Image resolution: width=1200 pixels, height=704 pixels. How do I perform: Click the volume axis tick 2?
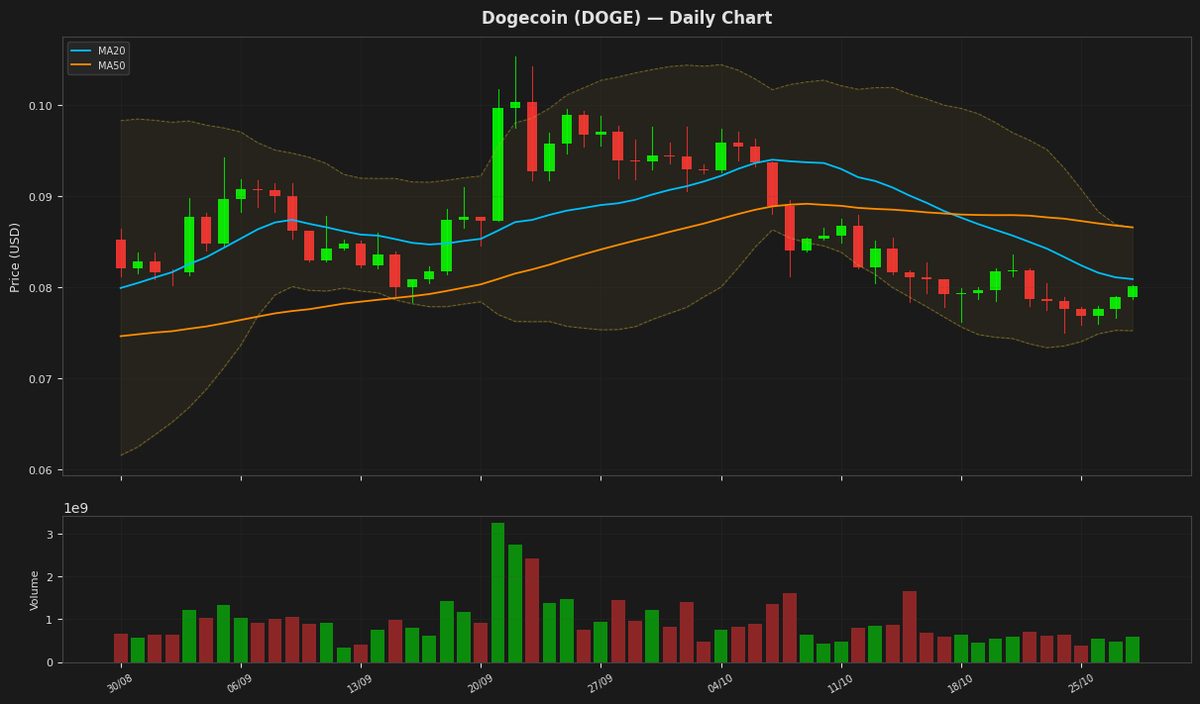point(49,577)
